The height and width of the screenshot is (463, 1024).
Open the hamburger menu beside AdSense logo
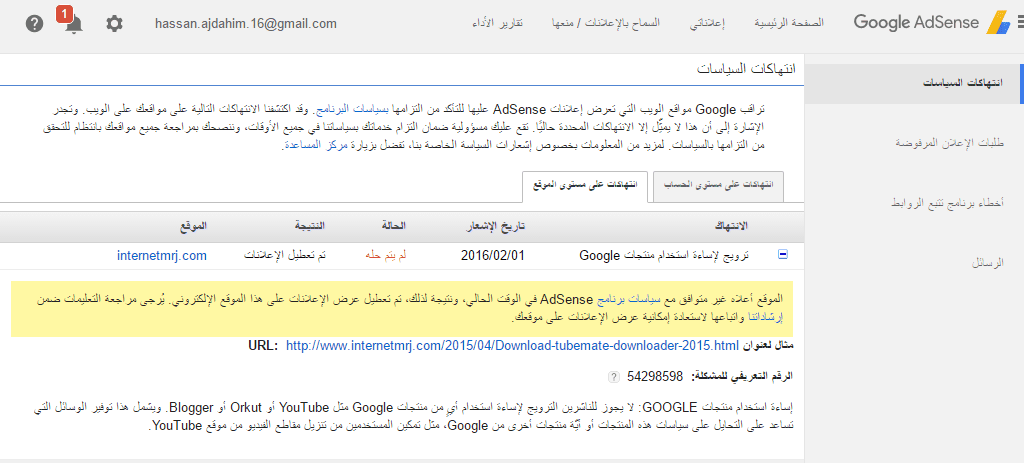point(1020,24)
